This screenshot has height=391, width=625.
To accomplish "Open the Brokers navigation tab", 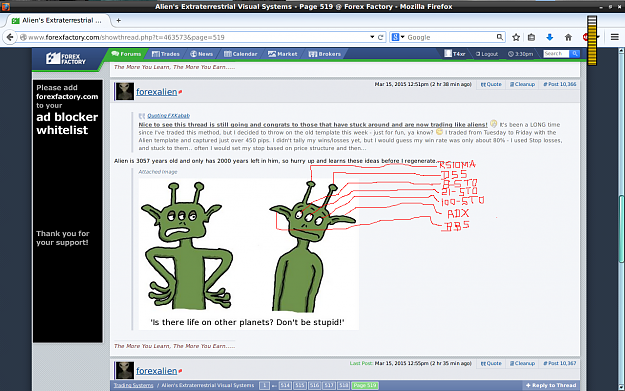I will pyautogui.click(x=325, y=54).
